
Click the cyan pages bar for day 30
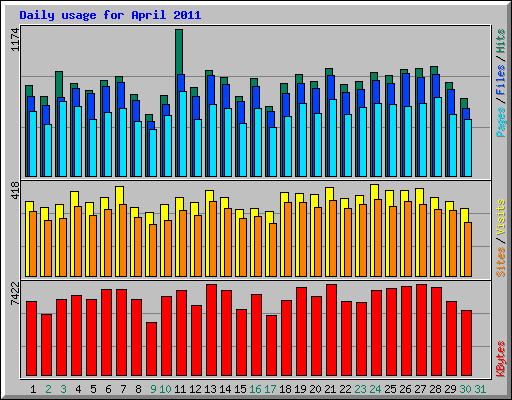click(468, 148)
